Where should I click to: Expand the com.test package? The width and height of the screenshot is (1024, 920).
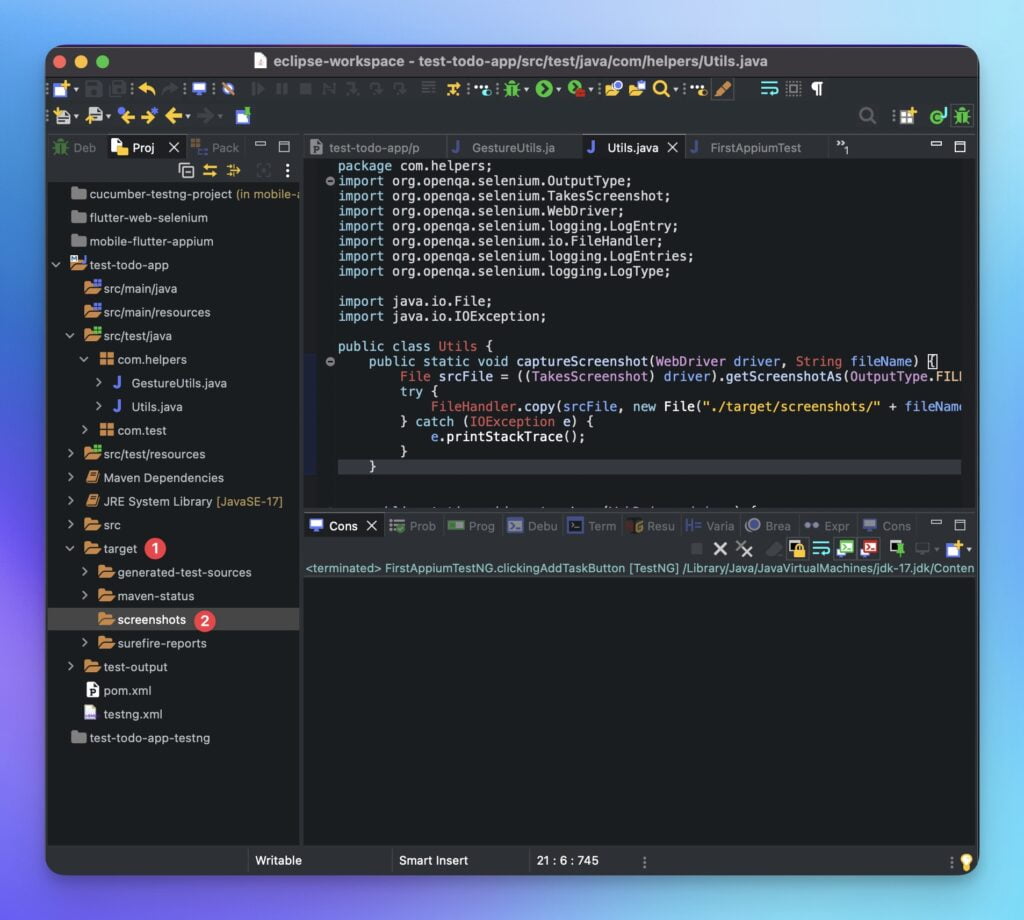click(x=84, y=430)
